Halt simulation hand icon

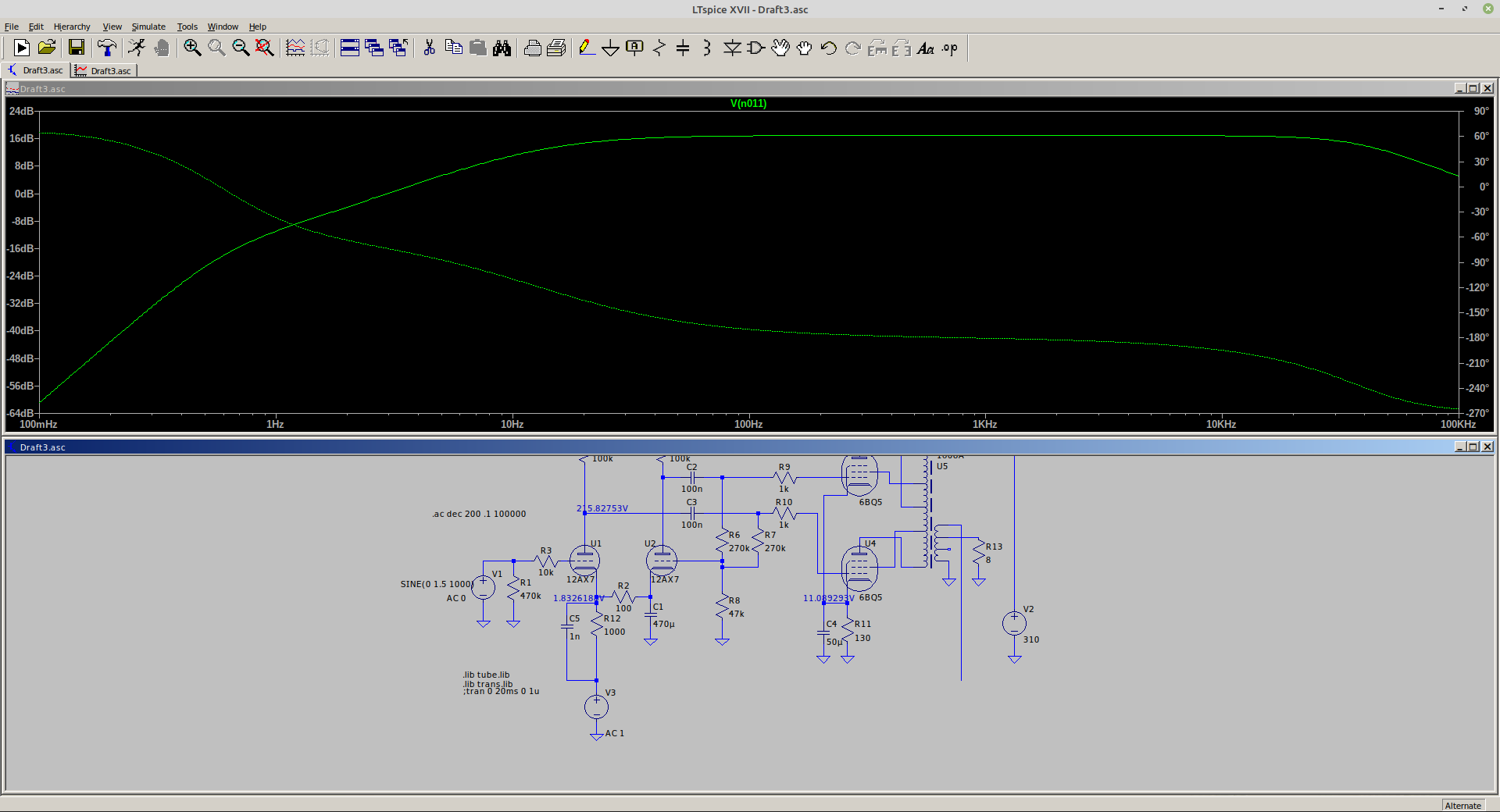point(162,48)
